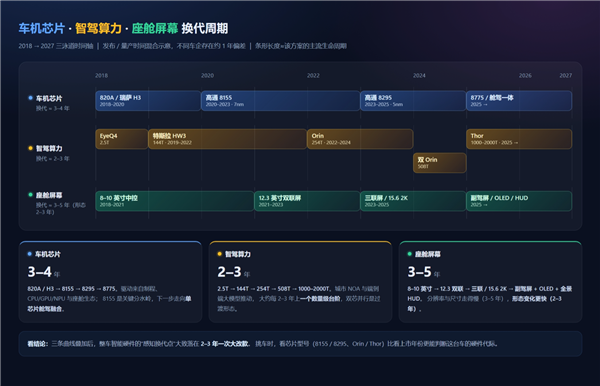This screenshot has height=386, width=600.
Task: Click the blue dot in the 车机芯片 3–4 年 card
Action: (x=30, y=254)
